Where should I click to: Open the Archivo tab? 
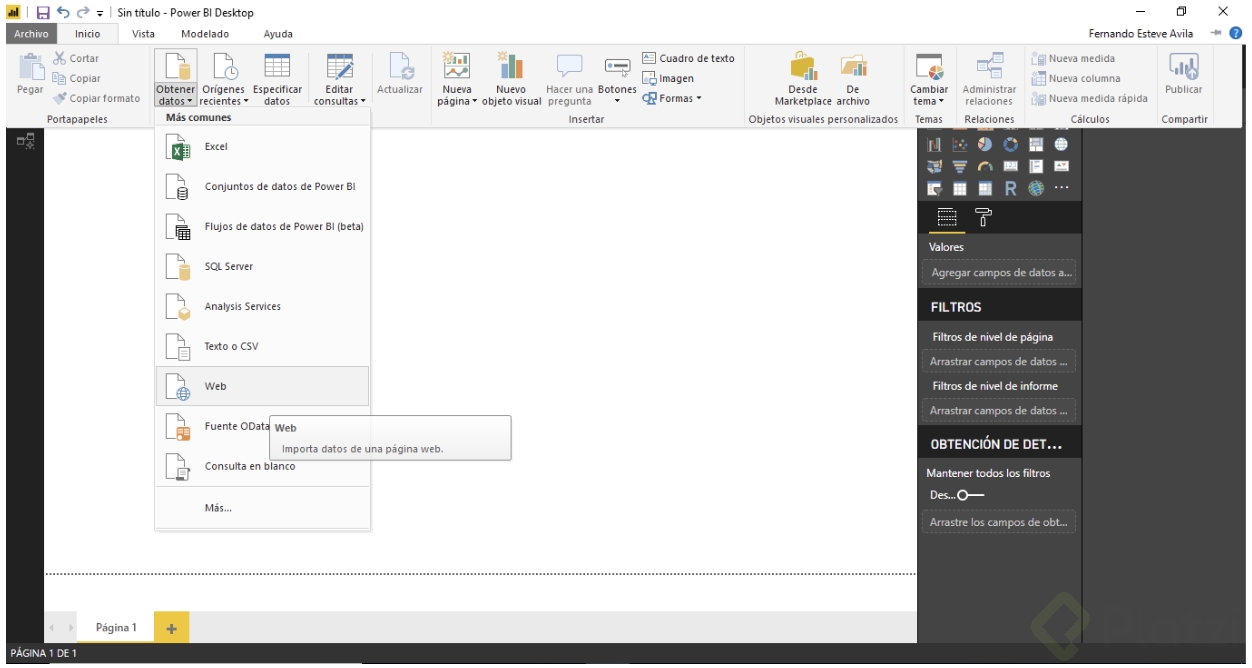[x=31, y=34]
